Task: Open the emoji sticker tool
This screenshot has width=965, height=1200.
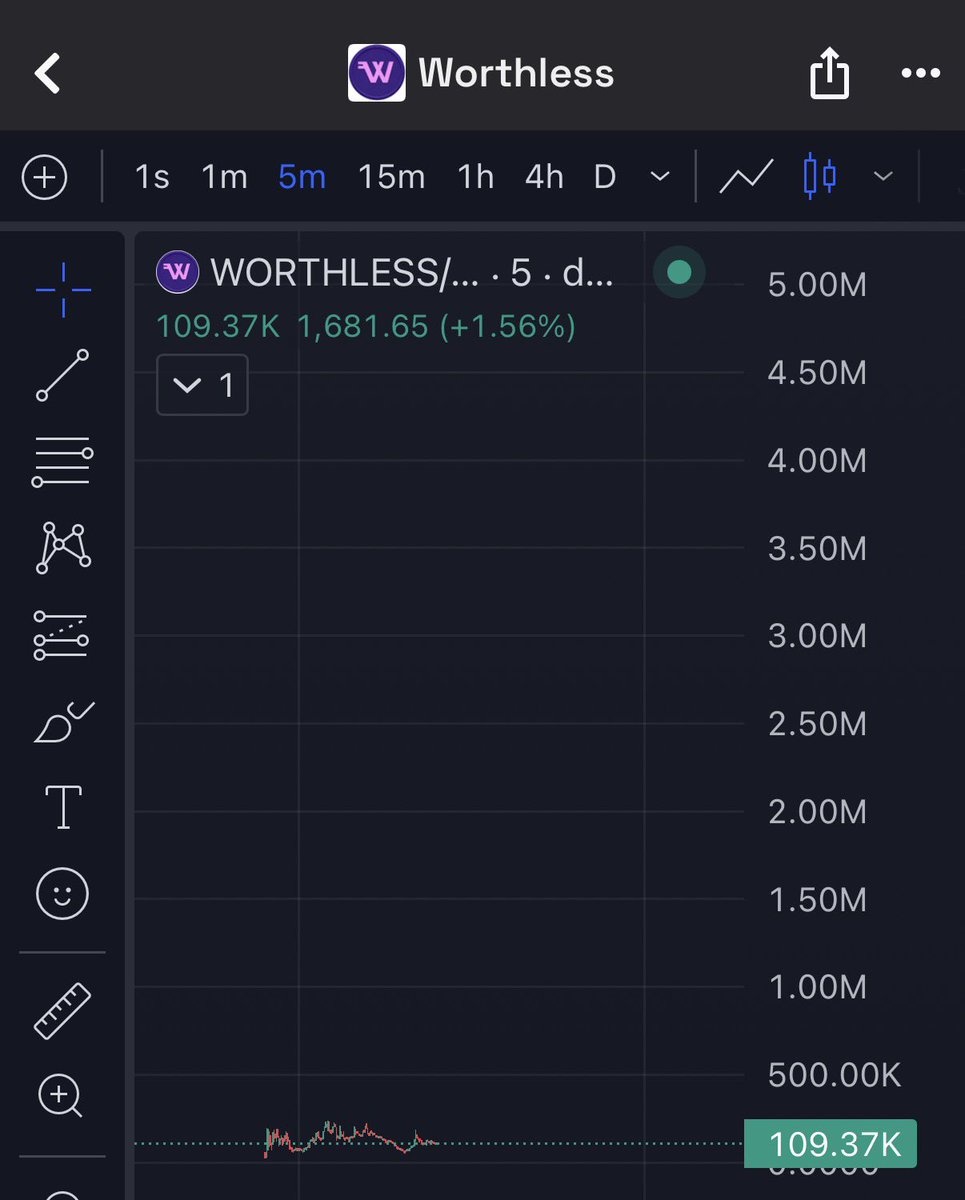Action: [62, 893]
